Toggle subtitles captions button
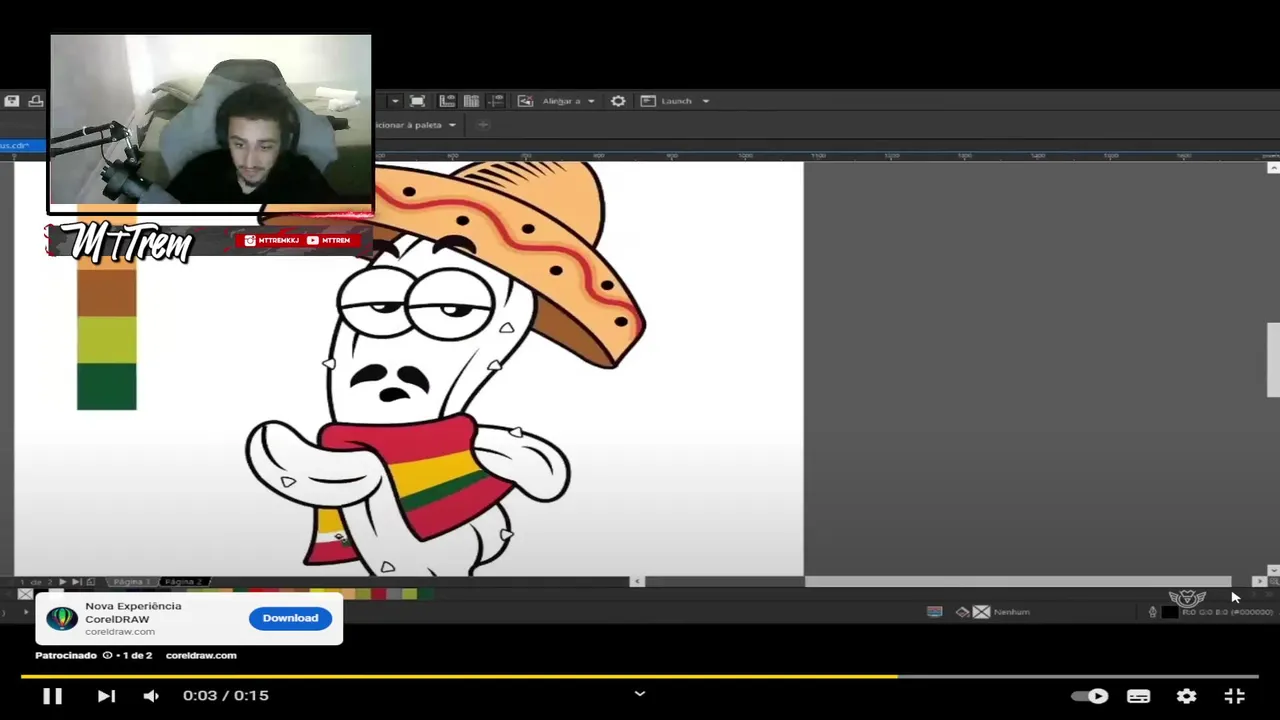Viewport: 1280px width, 720px height. coord(1138,696)
